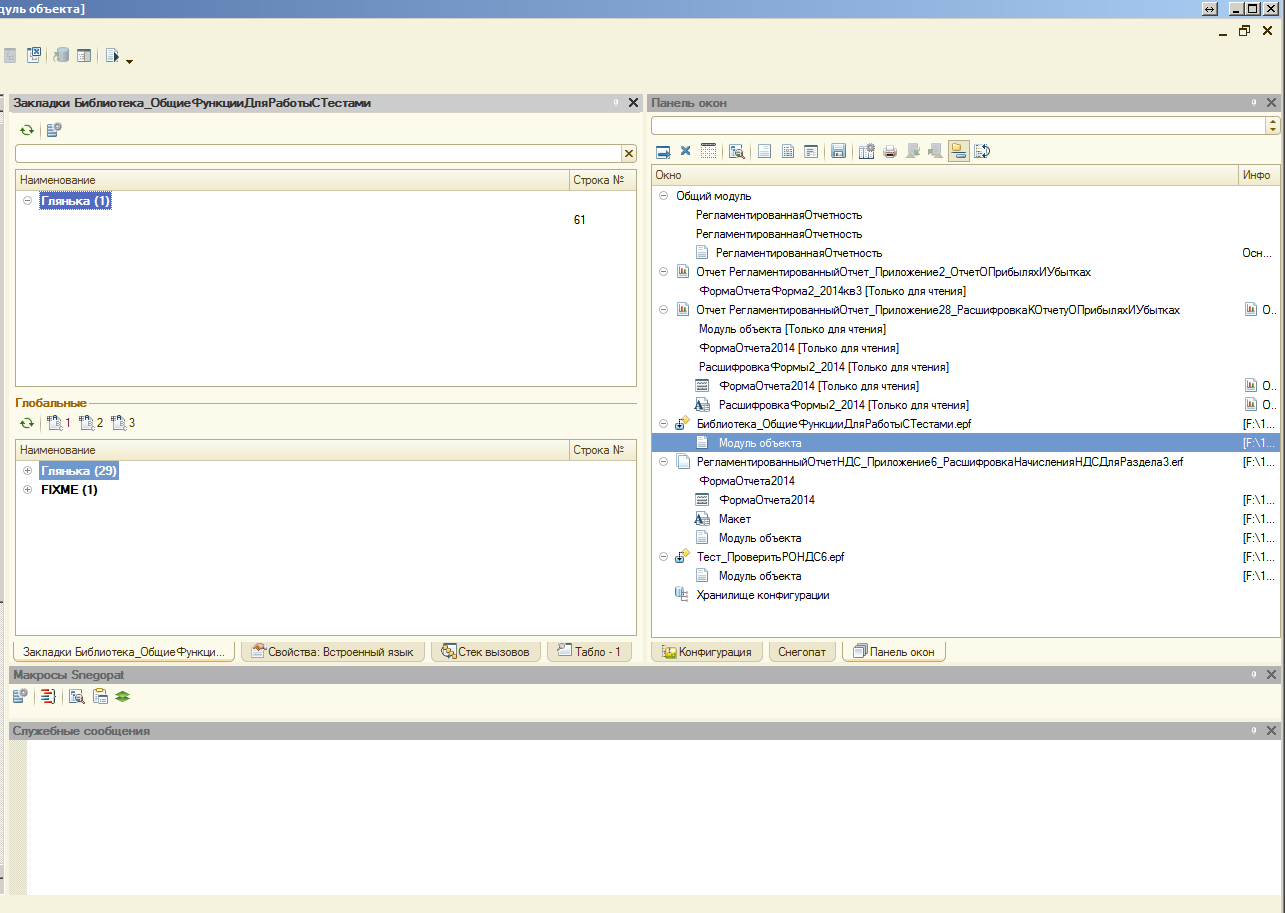Expand the Глянька (29) global group
1285x913 pixels.
click(27, 471)
